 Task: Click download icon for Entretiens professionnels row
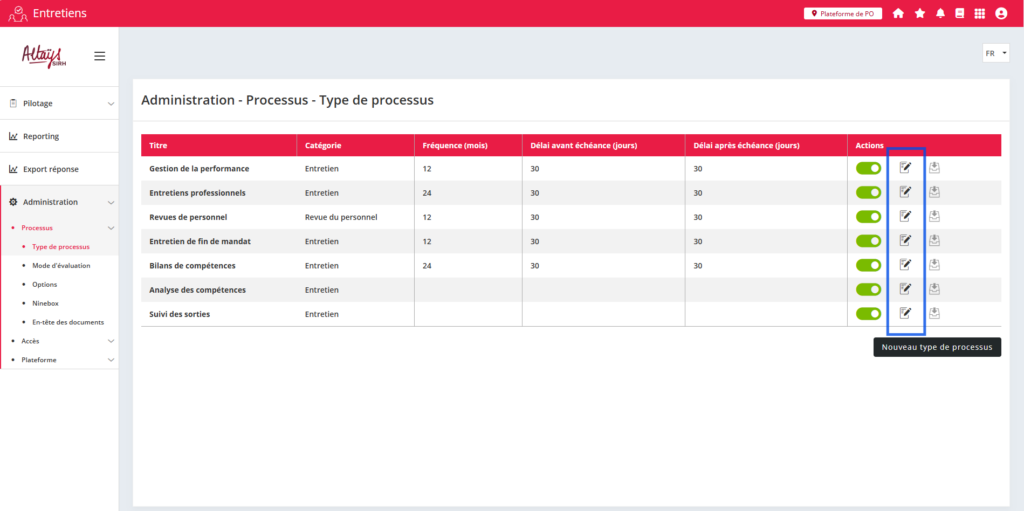coord(934,192)
